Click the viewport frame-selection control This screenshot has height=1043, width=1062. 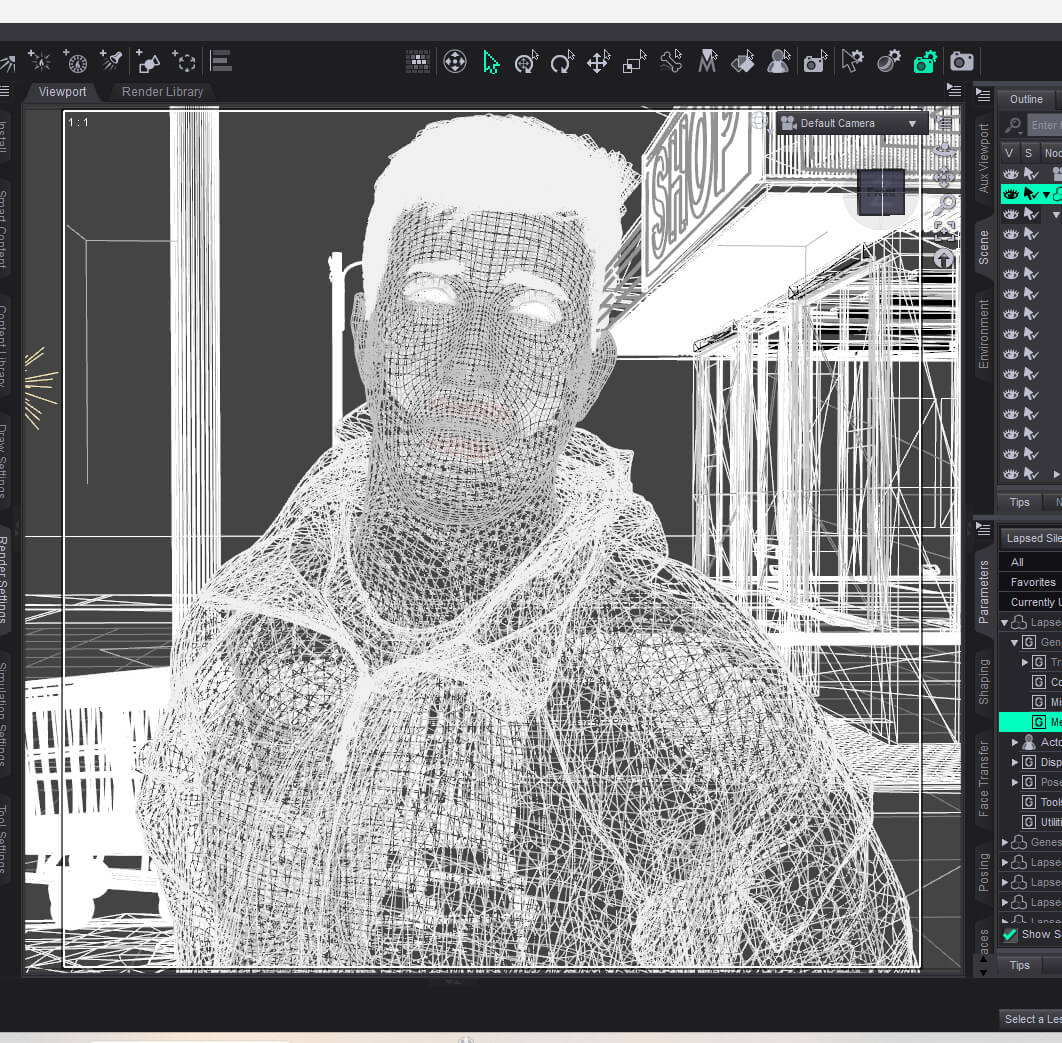(x=944, y=230)
